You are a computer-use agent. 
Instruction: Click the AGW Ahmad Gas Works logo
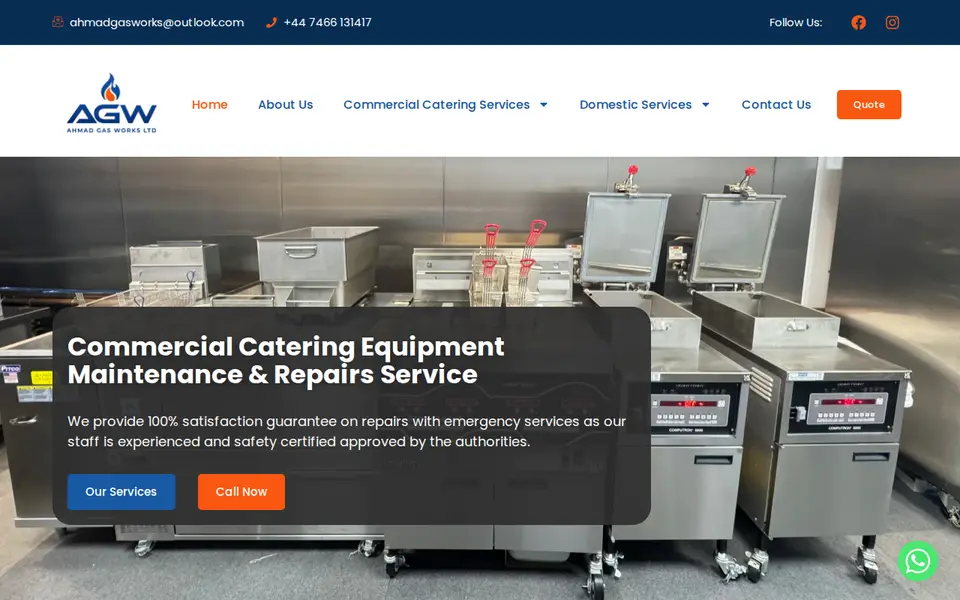(111, 103)
